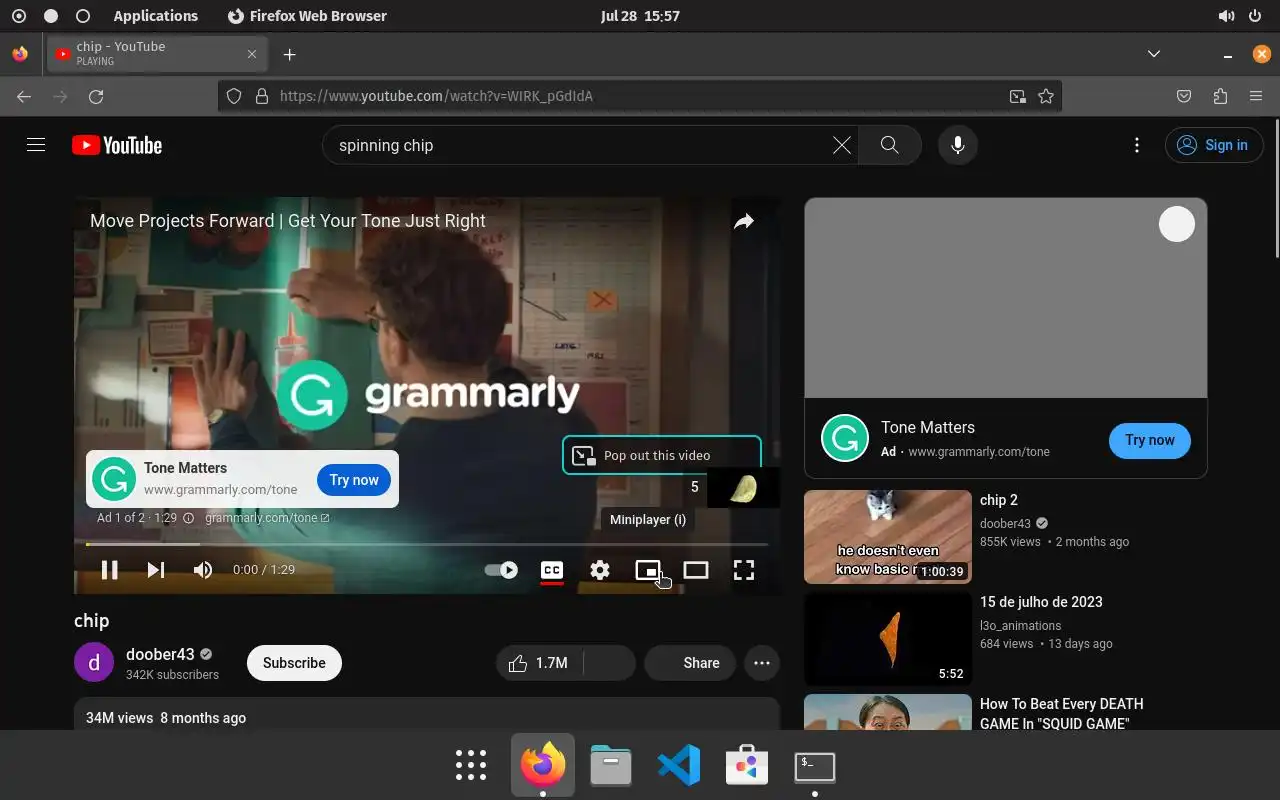Skip to the next video
This screenshot has width=1280, height=800.
156,570
